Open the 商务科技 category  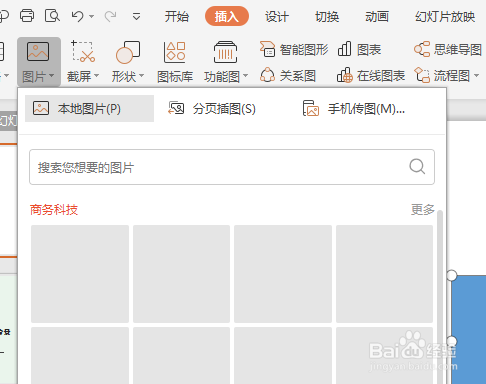(x=54, y=210)
